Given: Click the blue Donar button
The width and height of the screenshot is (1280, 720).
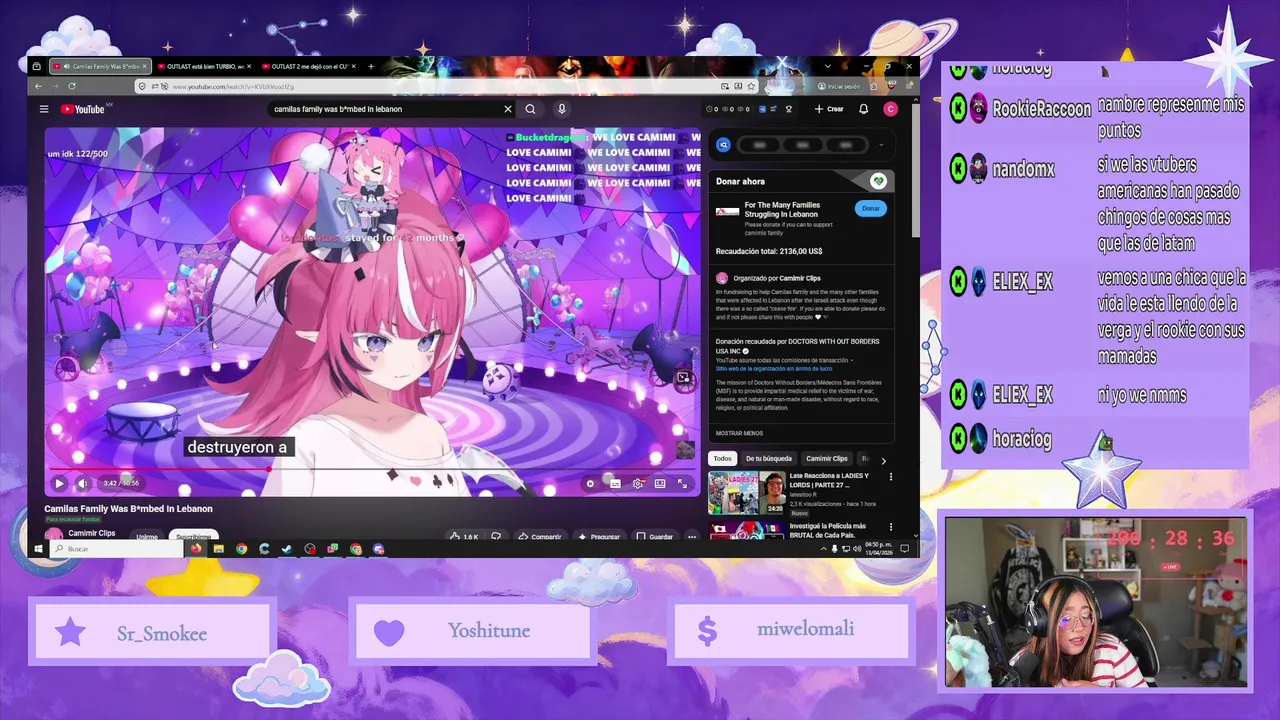Looking at the screenshot, I should [871, 208].
